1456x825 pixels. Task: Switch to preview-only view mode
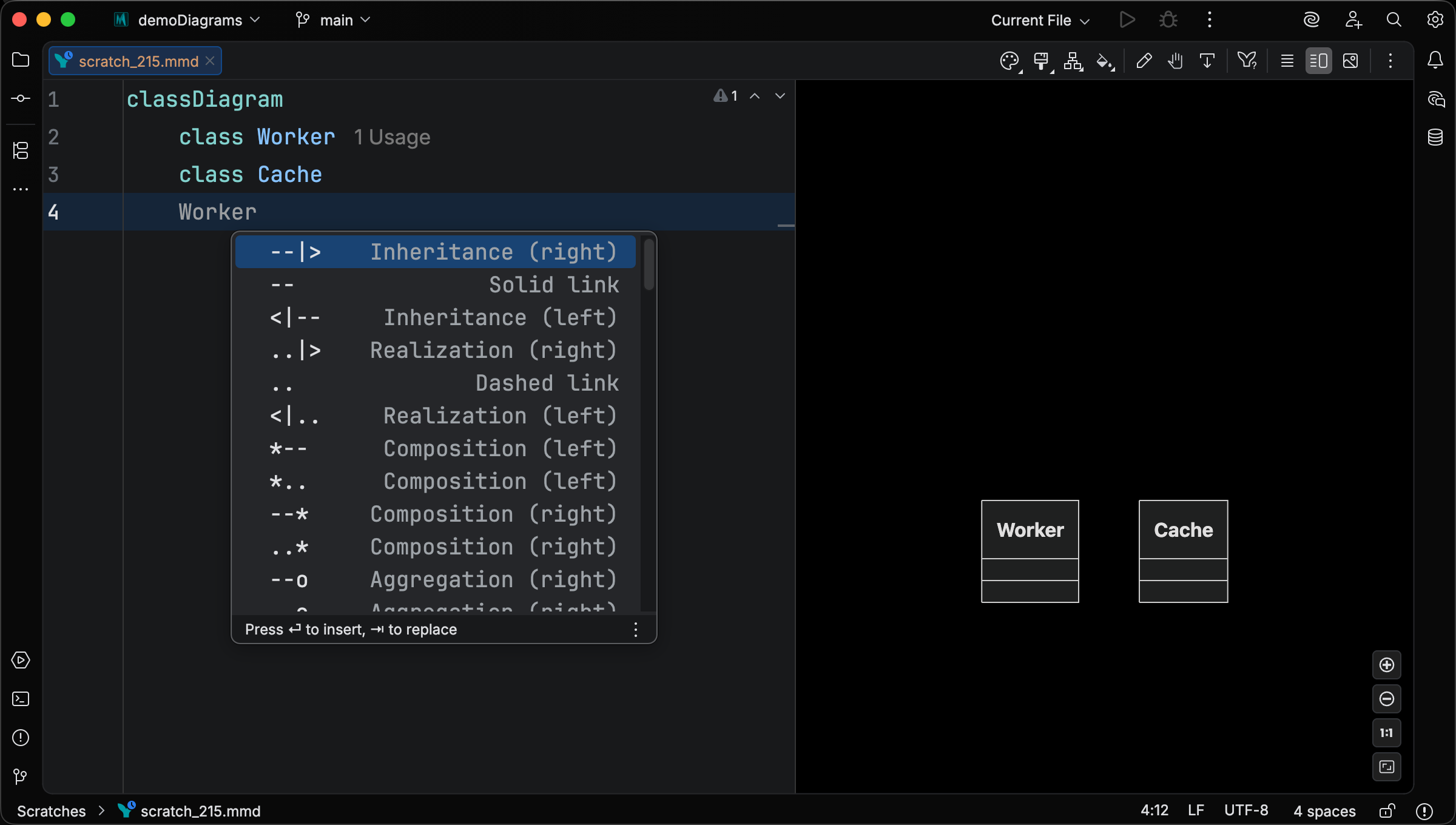pos(1350,61)
